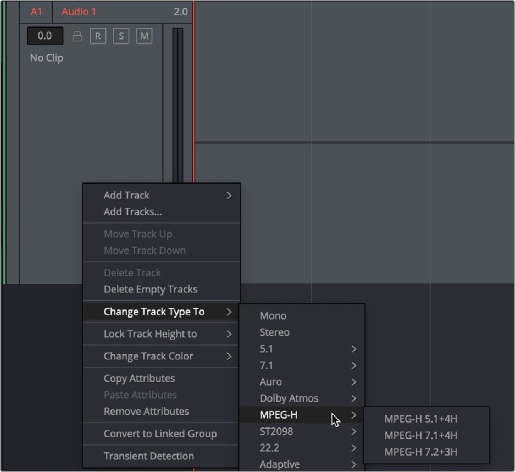Mute the Audio 1 track
Viewport: 515px width, 472px height.
pyautogui.click(x=144, y=36)
